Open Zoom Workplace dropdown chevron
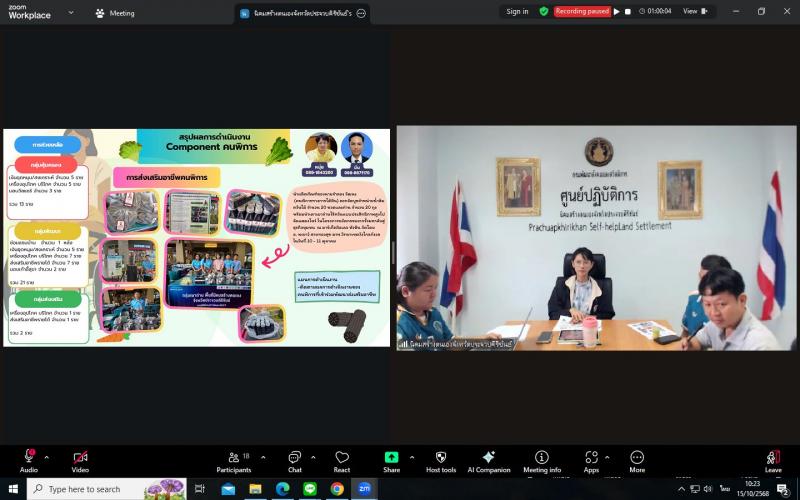The image size is (800, 500). click(71, 12)
